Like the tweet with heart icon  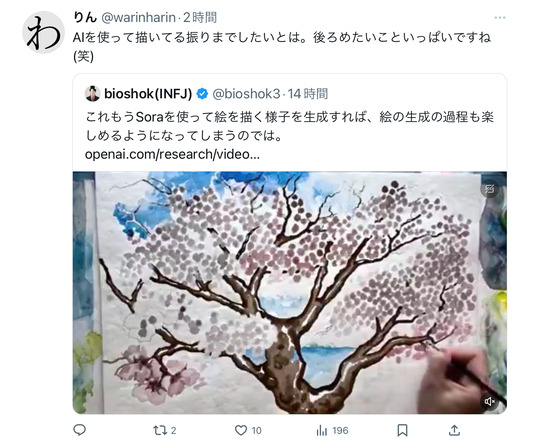(241, 430)
